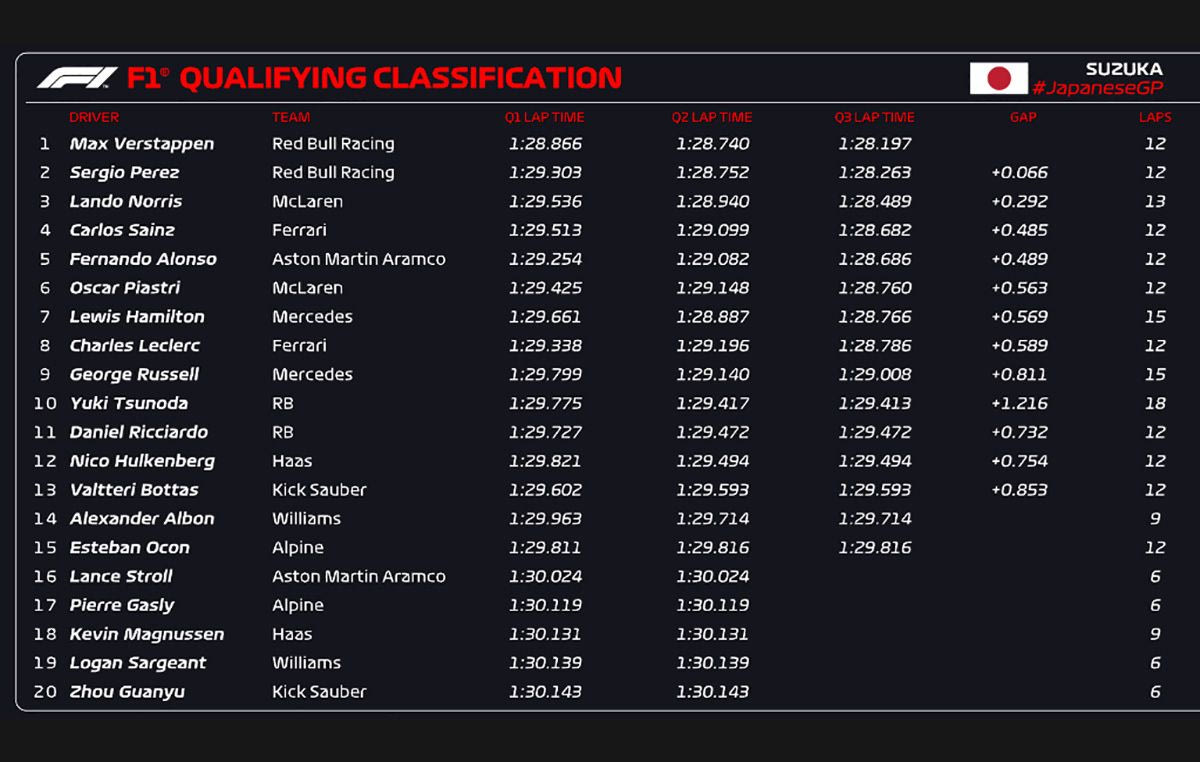Click the SUZUKA circuit label
The height and width of the screenshot is (762, 1200).
click(1124, 69)
